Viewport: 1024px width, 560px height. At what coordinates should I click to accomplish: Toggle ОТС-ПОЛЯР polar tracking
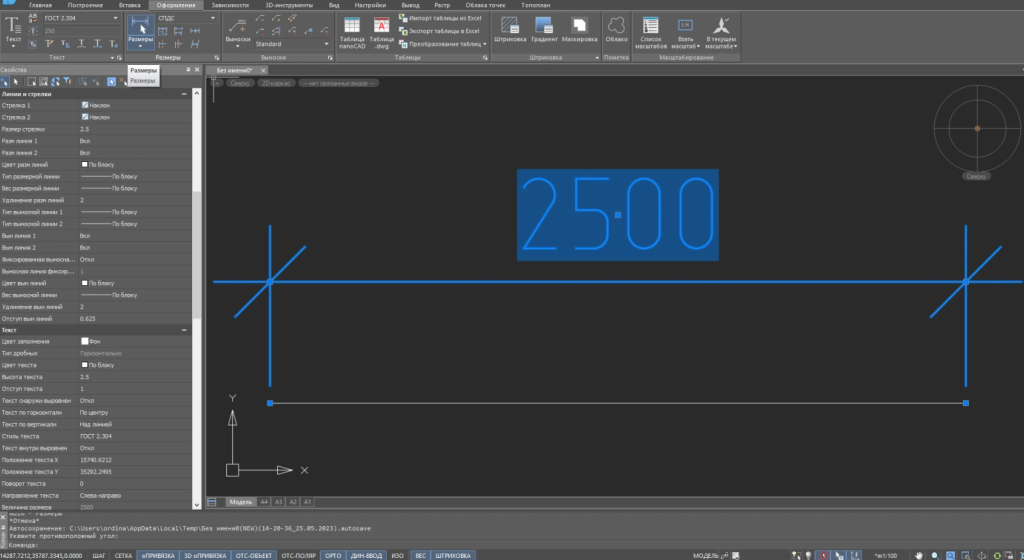tap(298, 554)
